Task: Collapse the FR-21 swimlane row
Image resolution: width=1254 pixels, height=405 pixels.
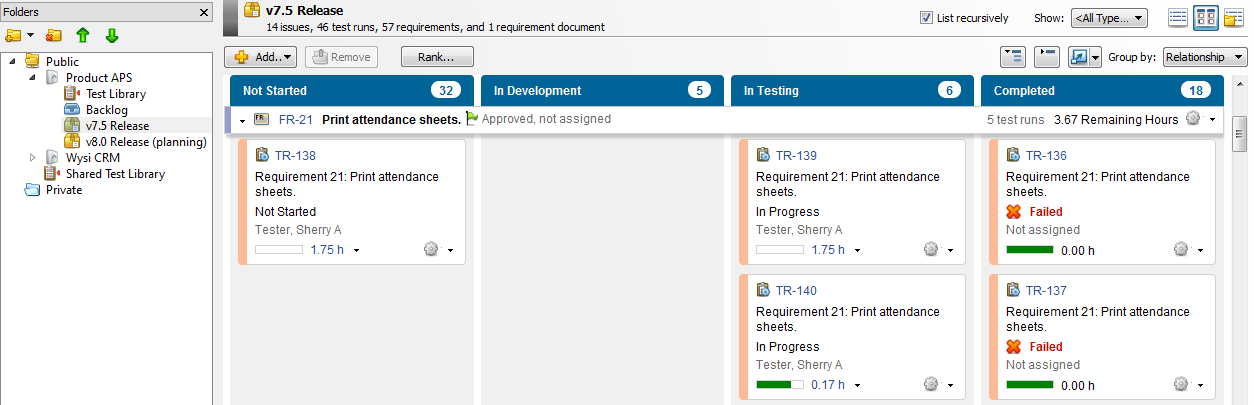Action: 242,120
